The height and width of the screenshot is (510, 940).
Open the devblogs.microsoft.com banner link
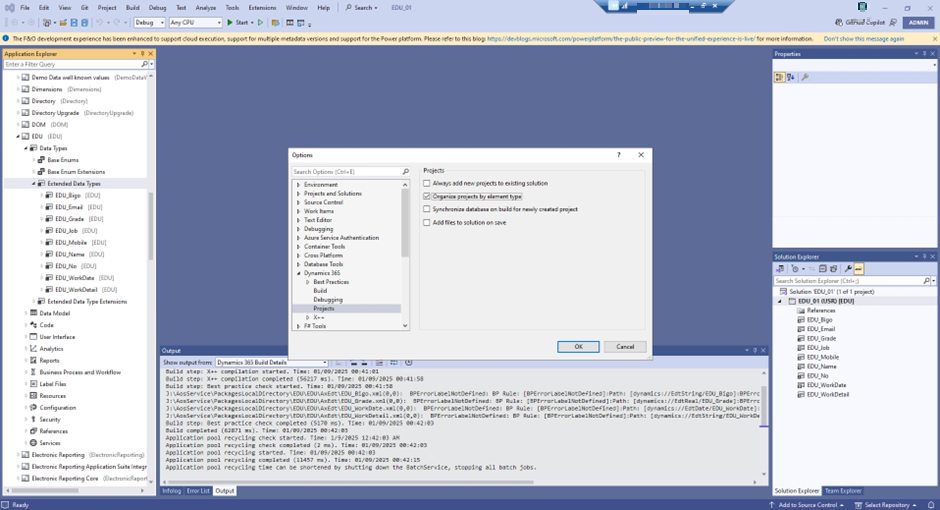point(621,38)
